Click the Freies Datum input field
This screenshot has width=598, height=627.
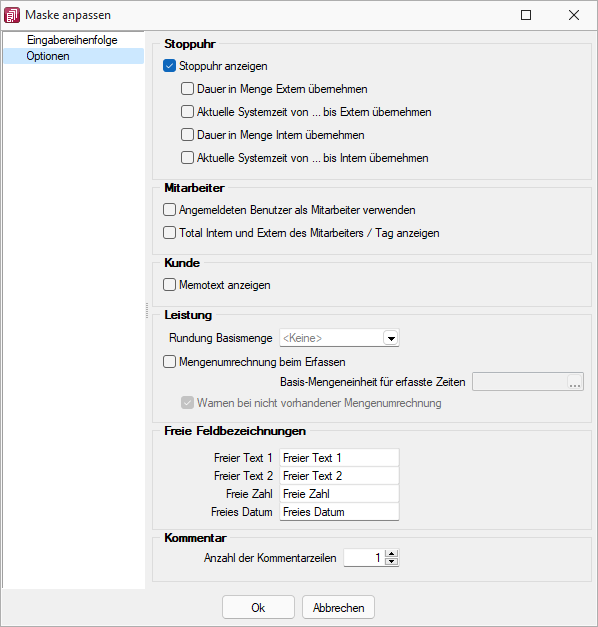339,512
